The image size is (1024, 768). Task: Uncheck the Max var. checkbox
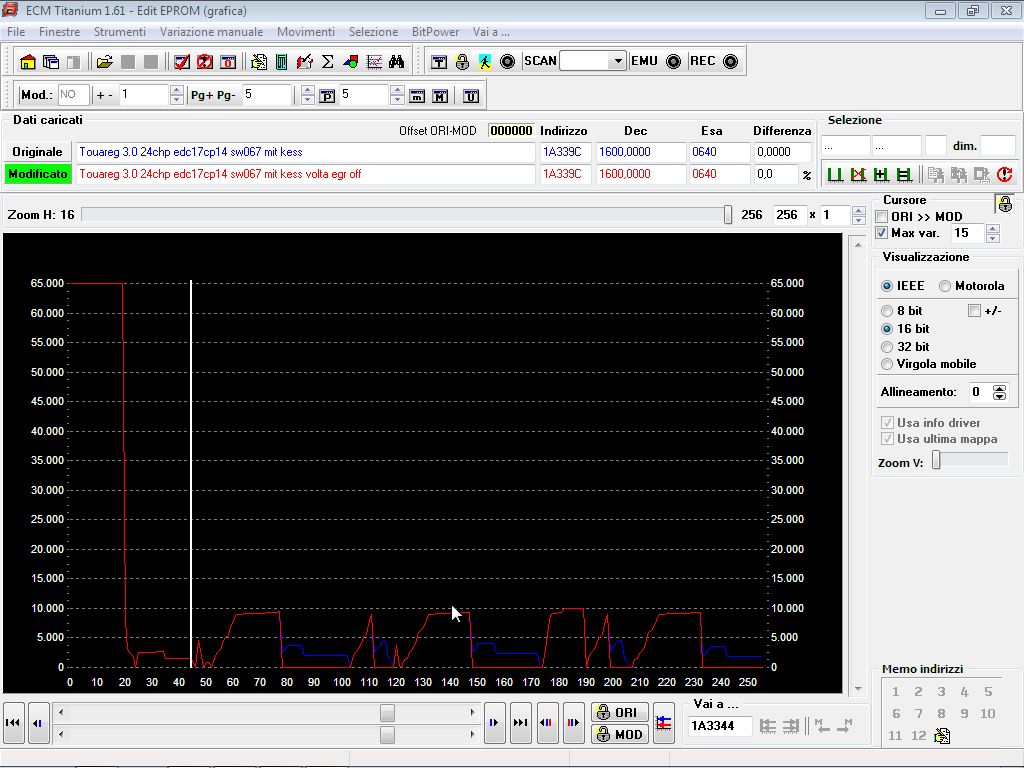pos(882,233)
